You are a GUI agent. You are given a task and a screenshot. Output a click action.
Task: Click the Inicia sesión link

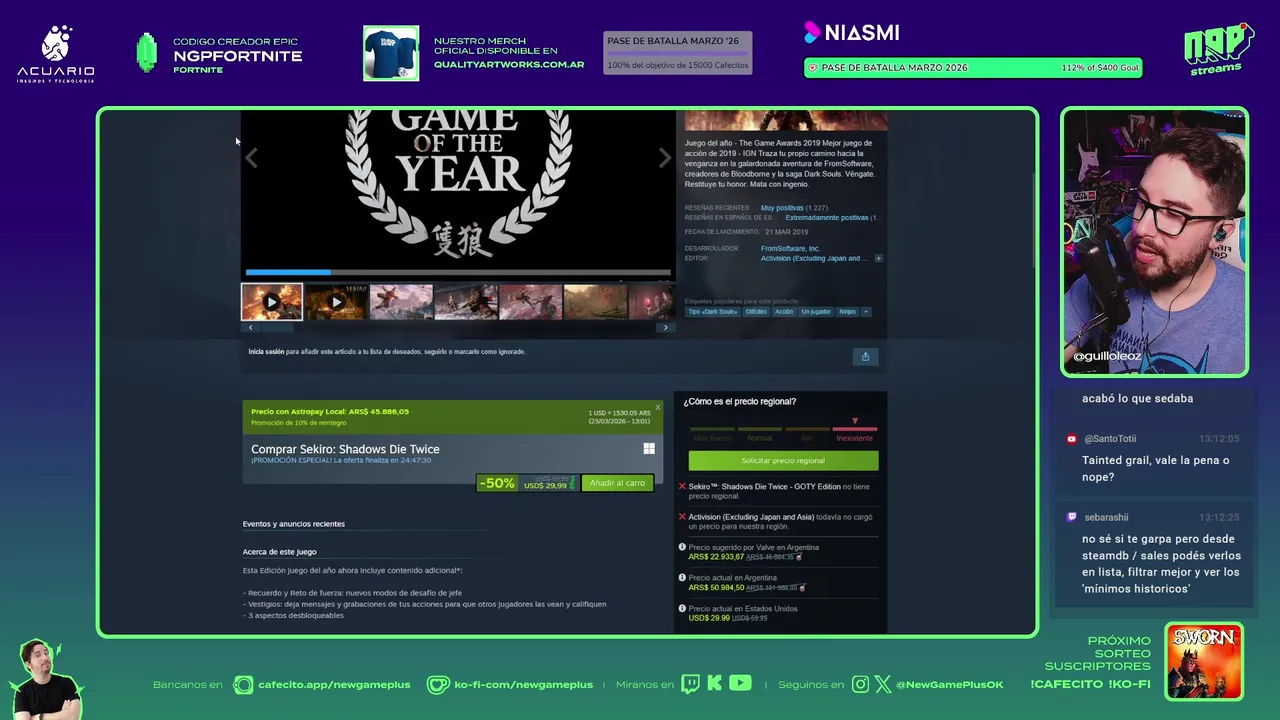(266, 352)
